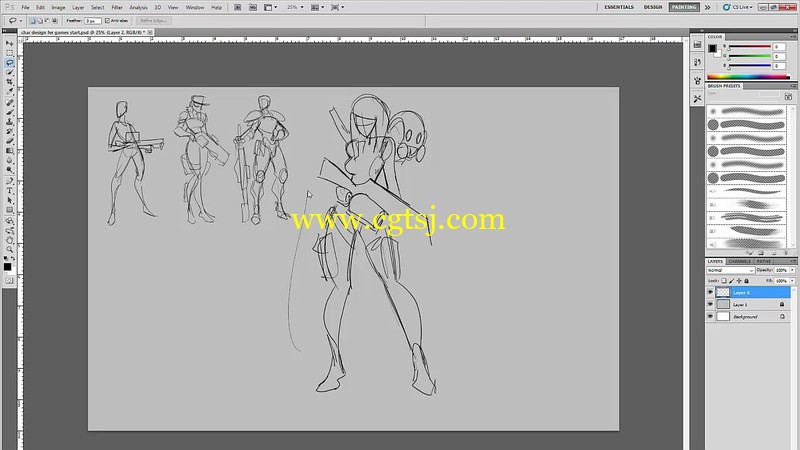Screen dimensions: 800x450
Task: Click the Painting workspace button
Action: [x=684, y=7]
